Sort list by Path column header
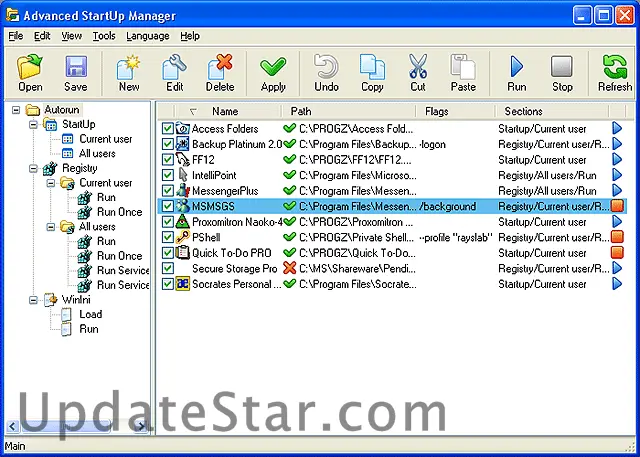This screenshot has width=640, height=457. click(348, 111)
